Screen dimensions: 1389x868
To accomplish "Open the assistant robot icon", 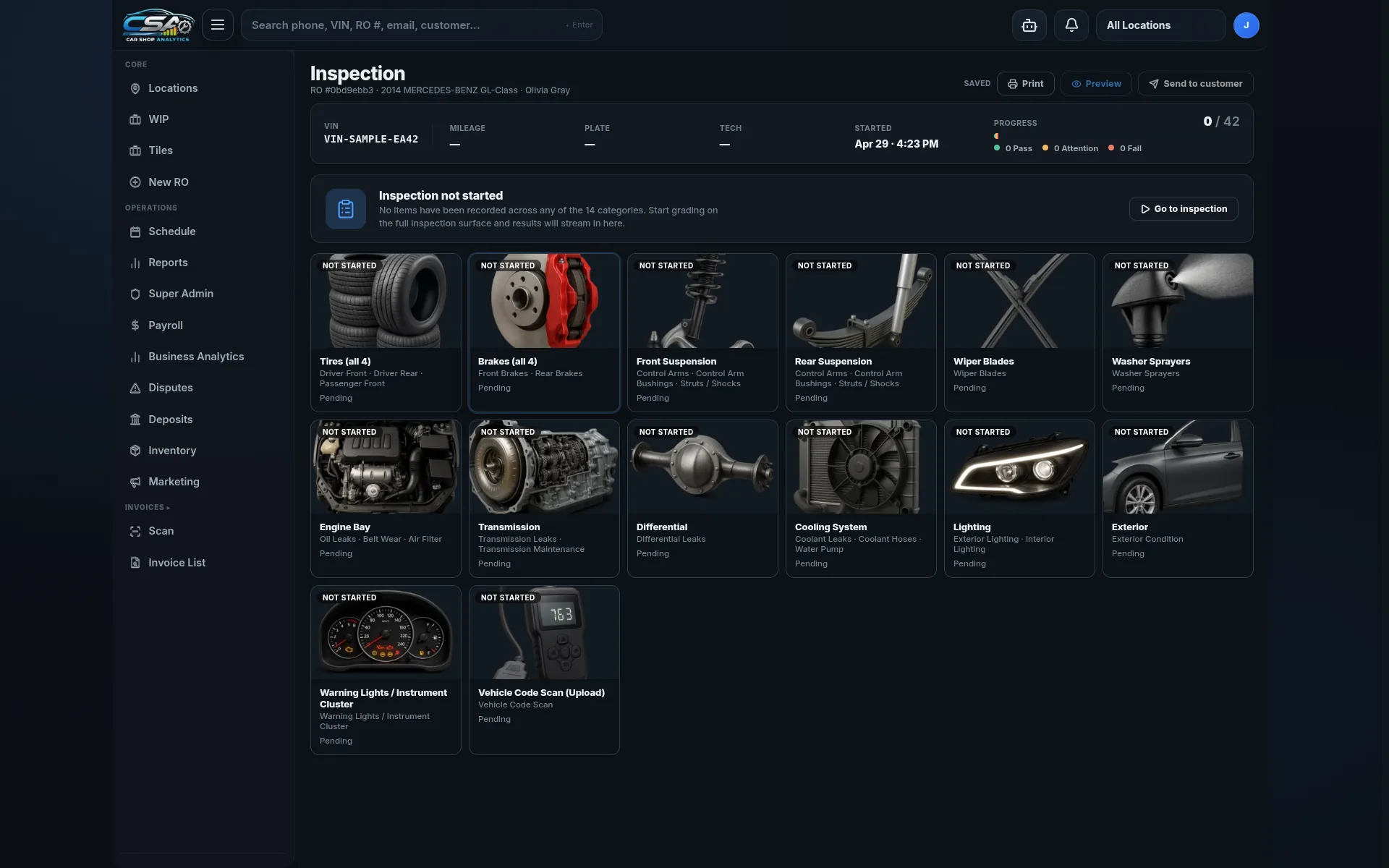I will pos(1029,25).
